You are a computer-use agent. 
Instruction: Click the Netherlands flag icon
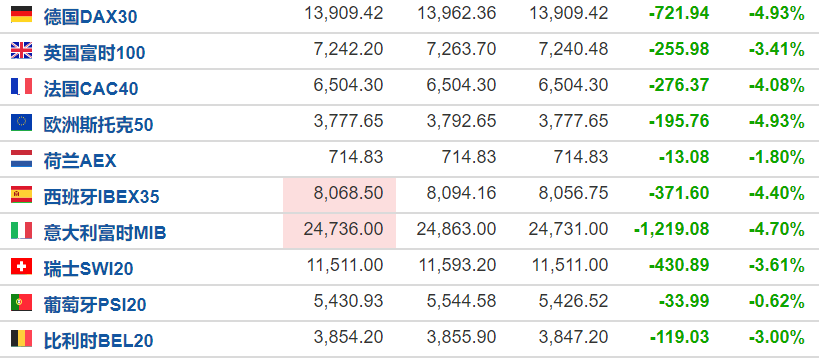pyautogui.click(x=21, y=159)
